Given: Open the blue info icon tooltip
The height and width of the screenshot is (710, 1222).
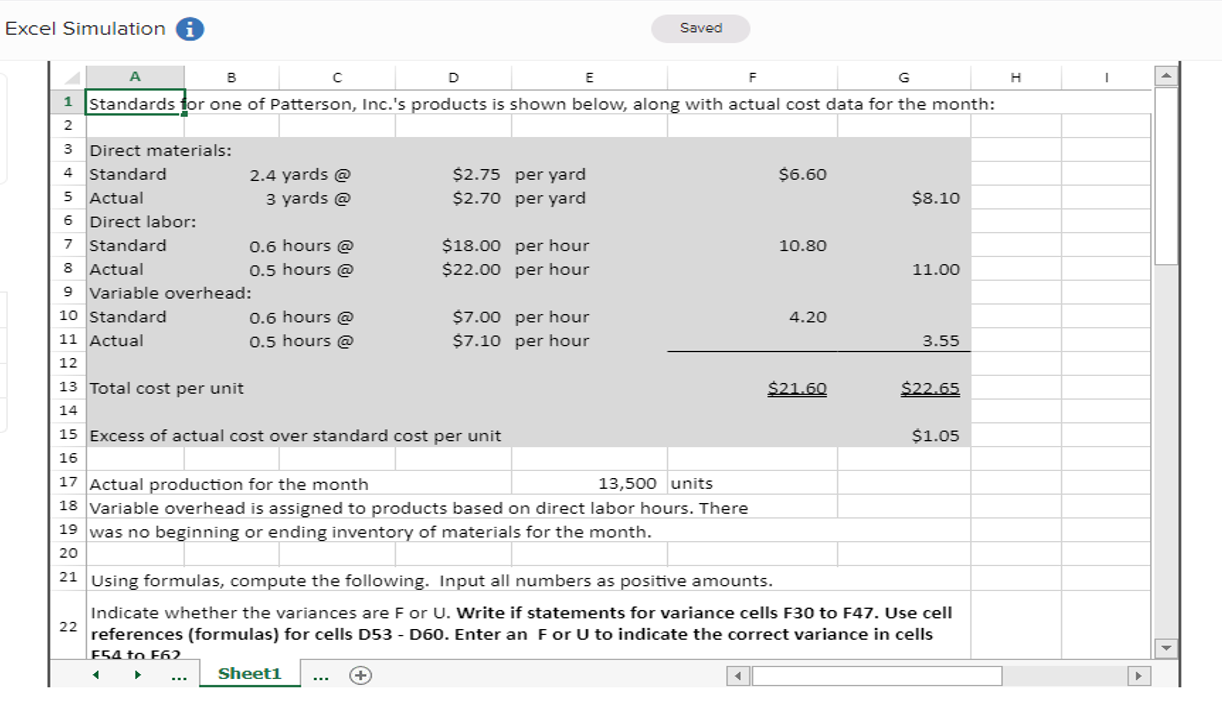Looking at the screenshot, I should click(x=188, y=29).
